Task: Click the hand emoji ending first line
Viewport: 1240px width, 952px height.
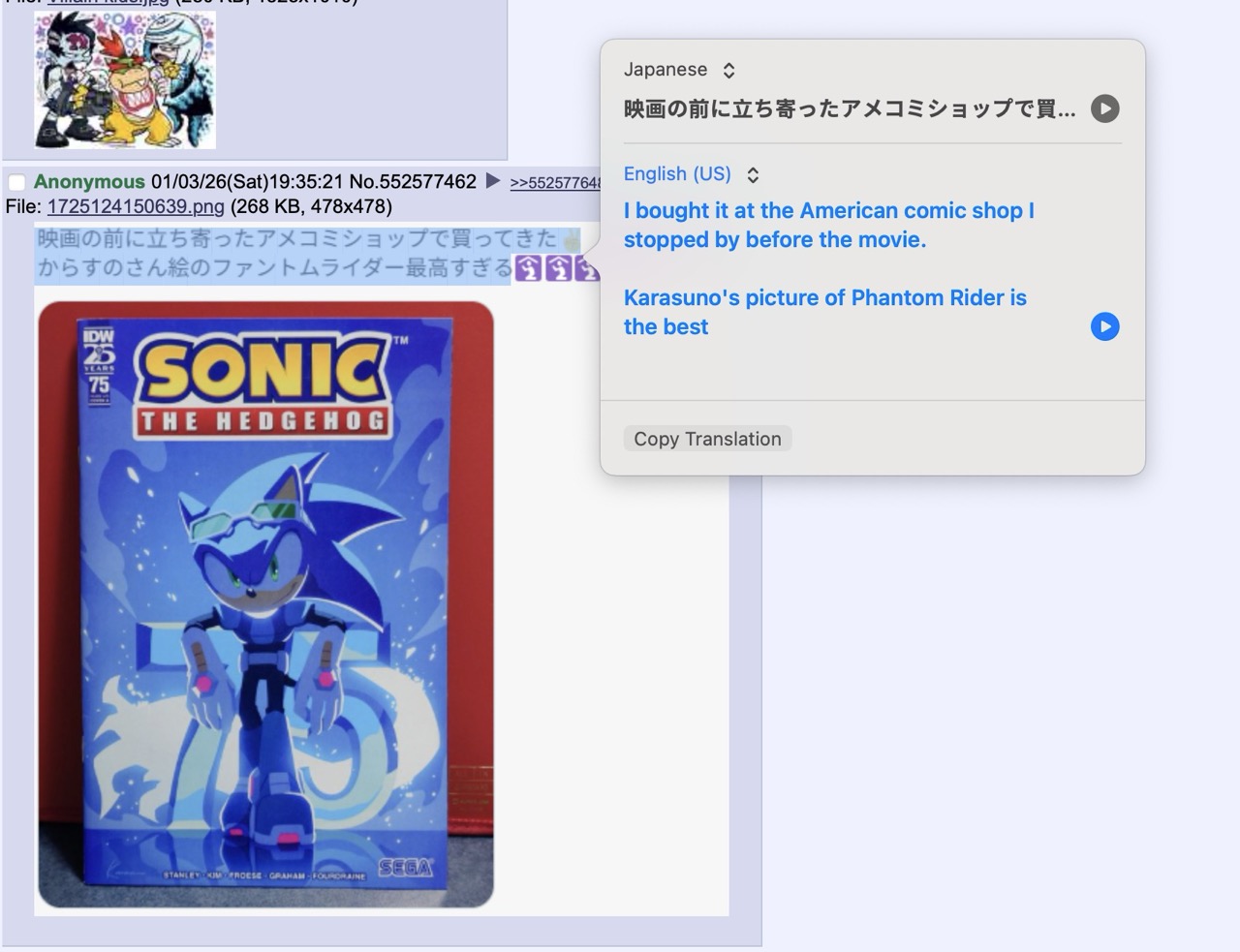Action: (x=571, y=238)
